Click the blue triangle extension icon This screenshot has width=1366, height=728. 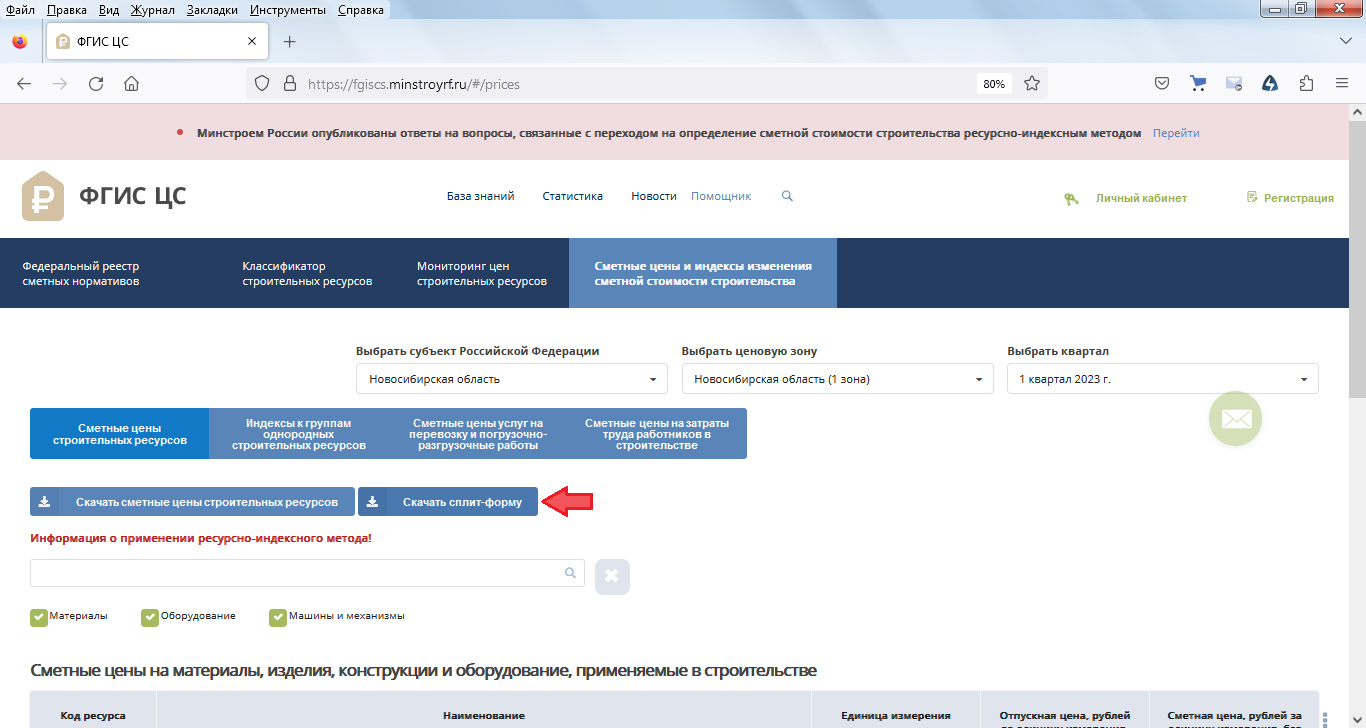[1270, 84]
